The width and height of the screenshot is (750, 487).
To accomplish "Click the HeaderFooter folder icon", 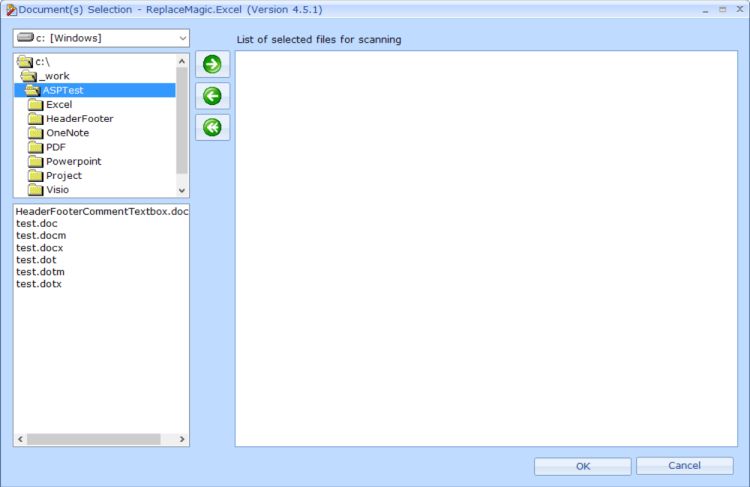I will point(35,119).
